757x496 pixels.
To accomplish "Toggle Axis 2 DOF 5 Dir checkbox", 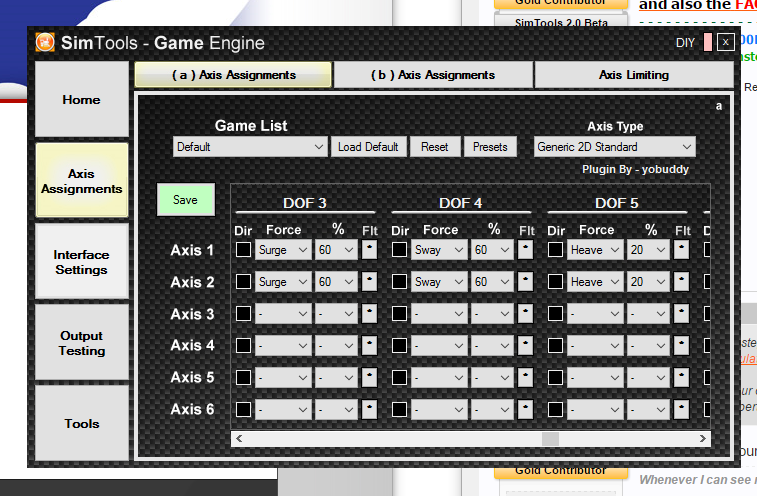I will tap(555, 282).
